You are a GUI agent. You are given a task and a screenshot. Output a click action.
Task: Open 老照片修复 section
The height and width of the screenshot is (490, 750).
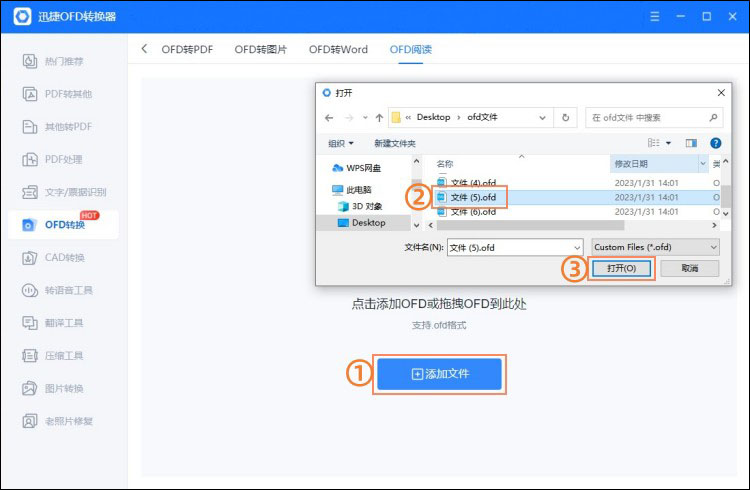57,421
